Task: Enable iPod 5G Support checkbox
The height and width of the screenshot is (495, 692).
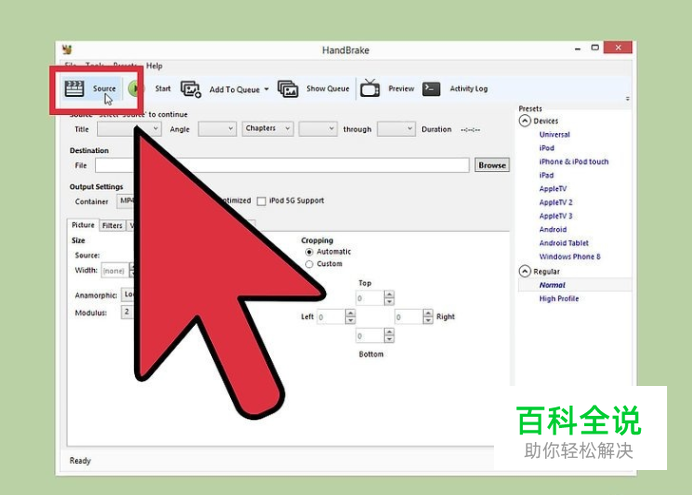Action: click(x=261, y=201)
